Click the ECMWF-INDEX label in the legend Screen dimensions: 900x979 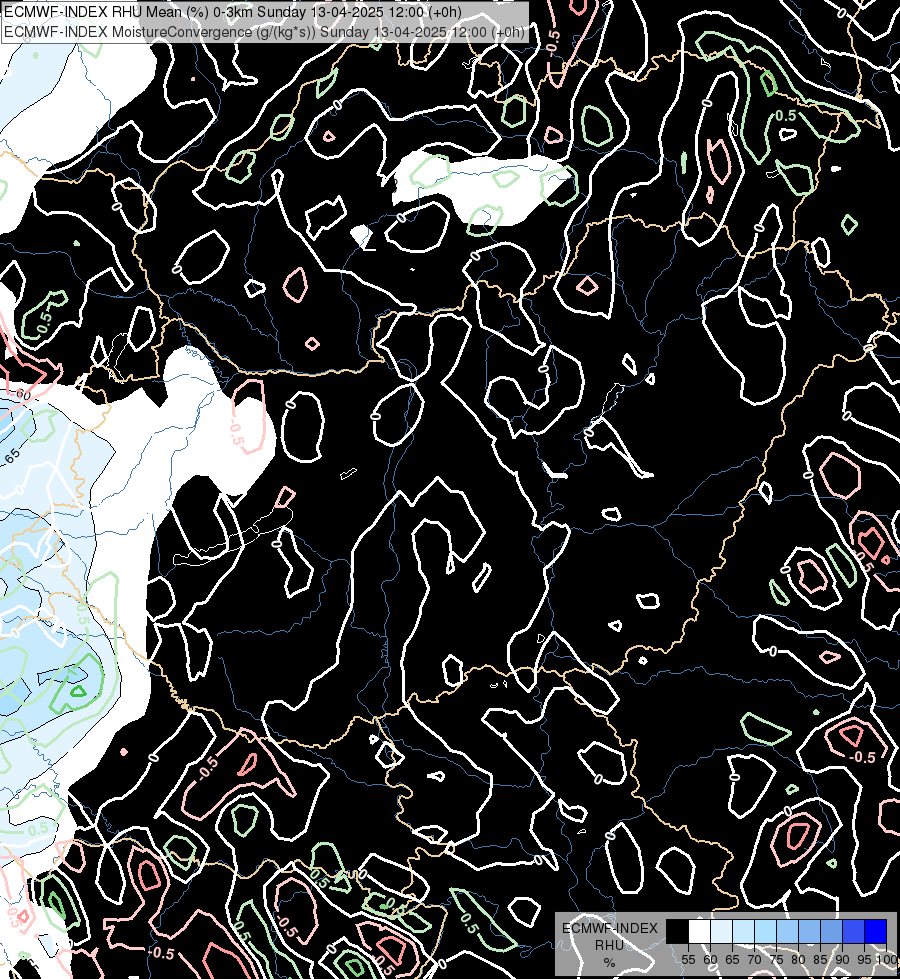[x=610, y=928]
